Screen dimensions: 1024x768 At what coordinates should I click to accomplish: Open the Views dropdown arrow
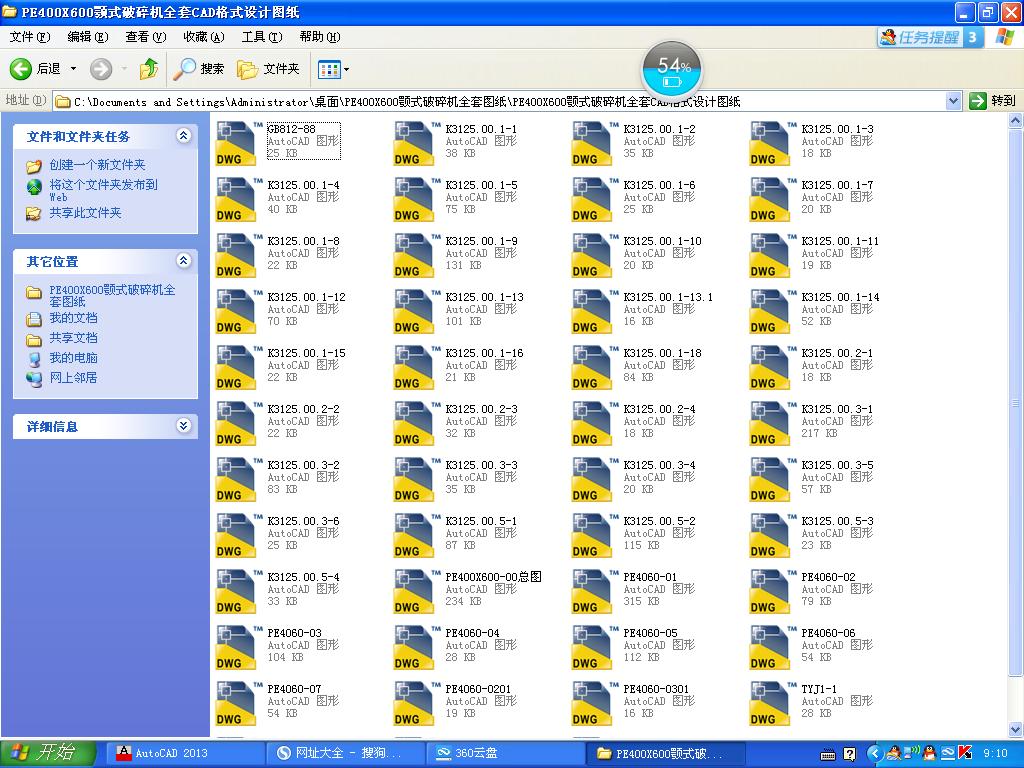(347, 69)
